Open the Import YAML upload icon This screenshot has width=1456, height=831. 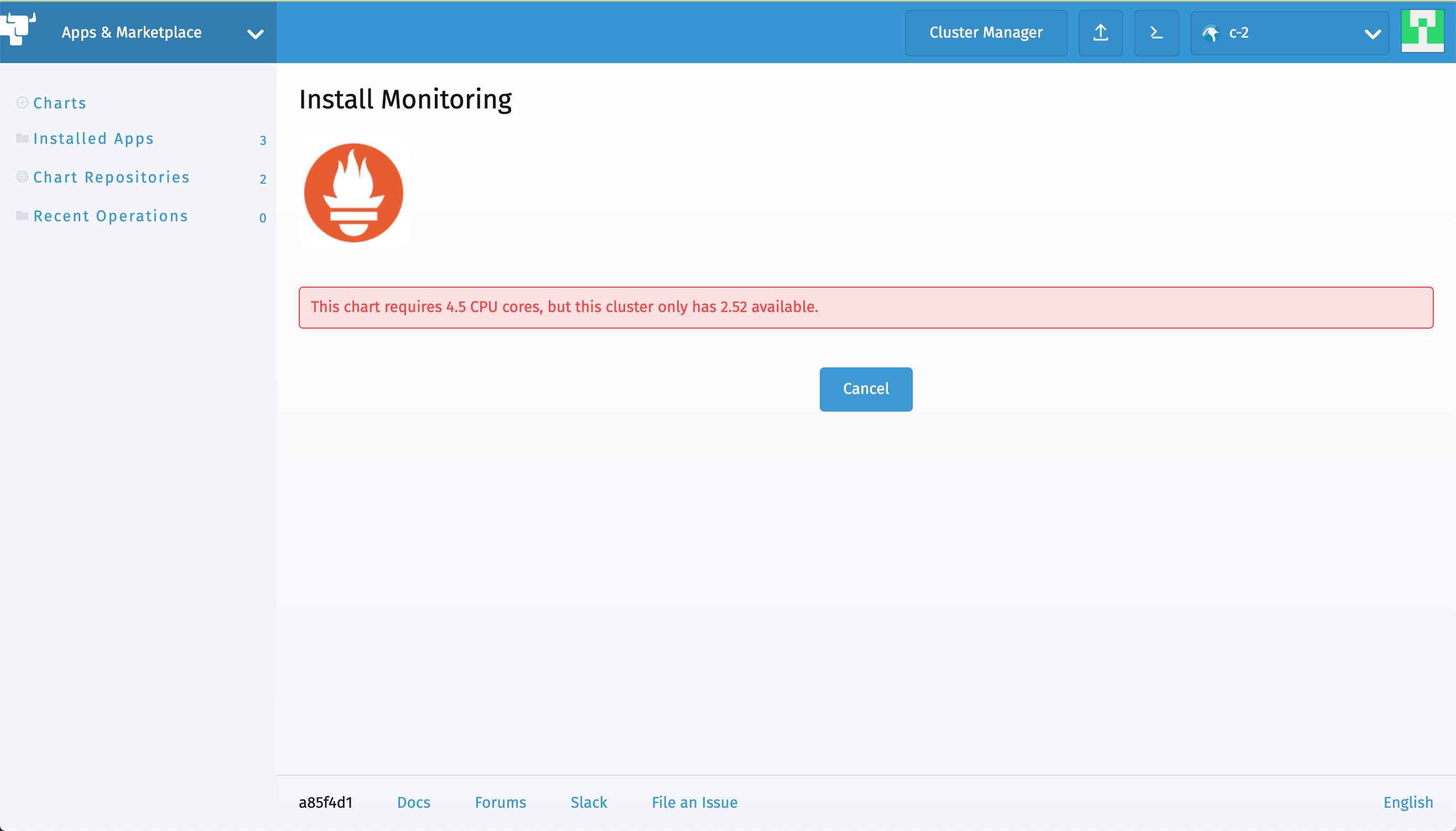[x=1100, y=33]
